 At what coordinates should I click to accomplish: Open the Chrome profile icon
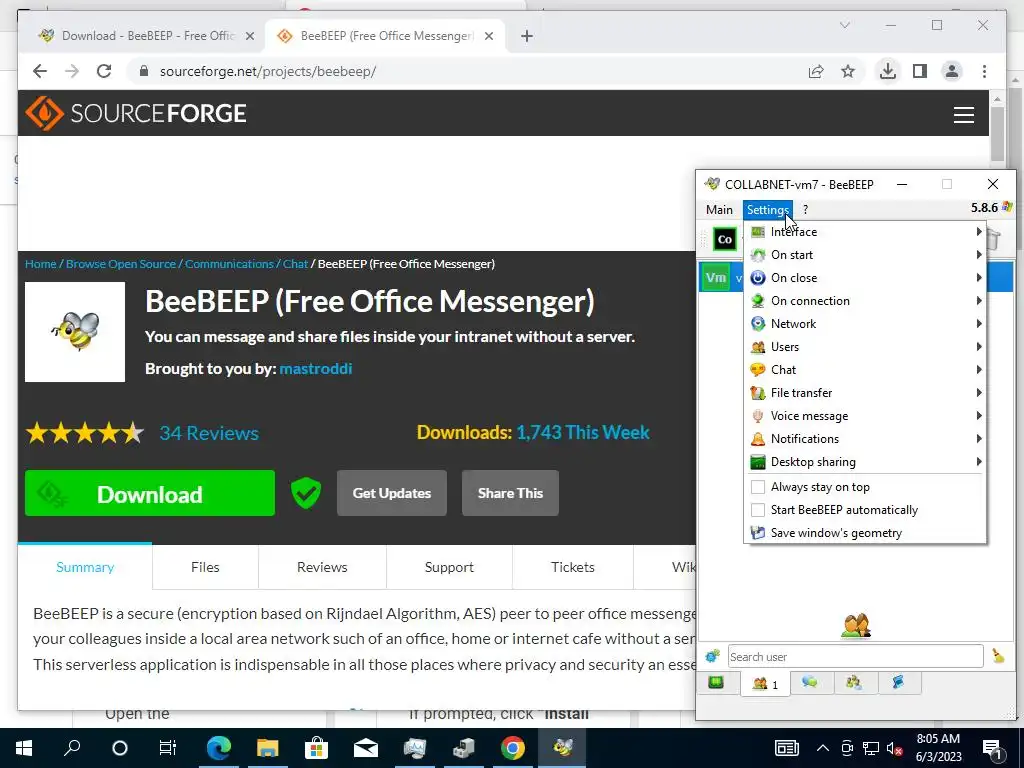952,71
